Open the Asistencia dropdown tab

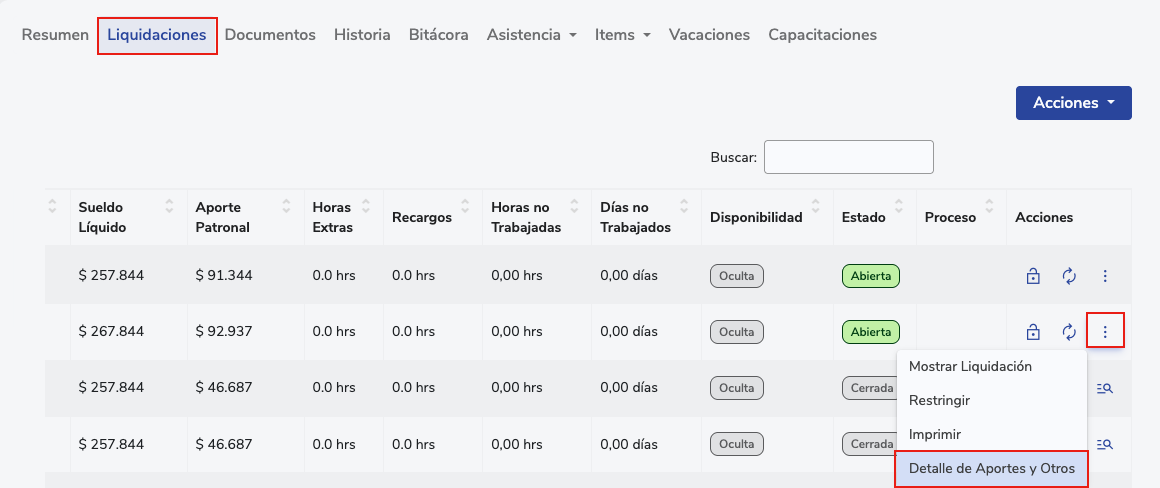(x=531, y=35)
